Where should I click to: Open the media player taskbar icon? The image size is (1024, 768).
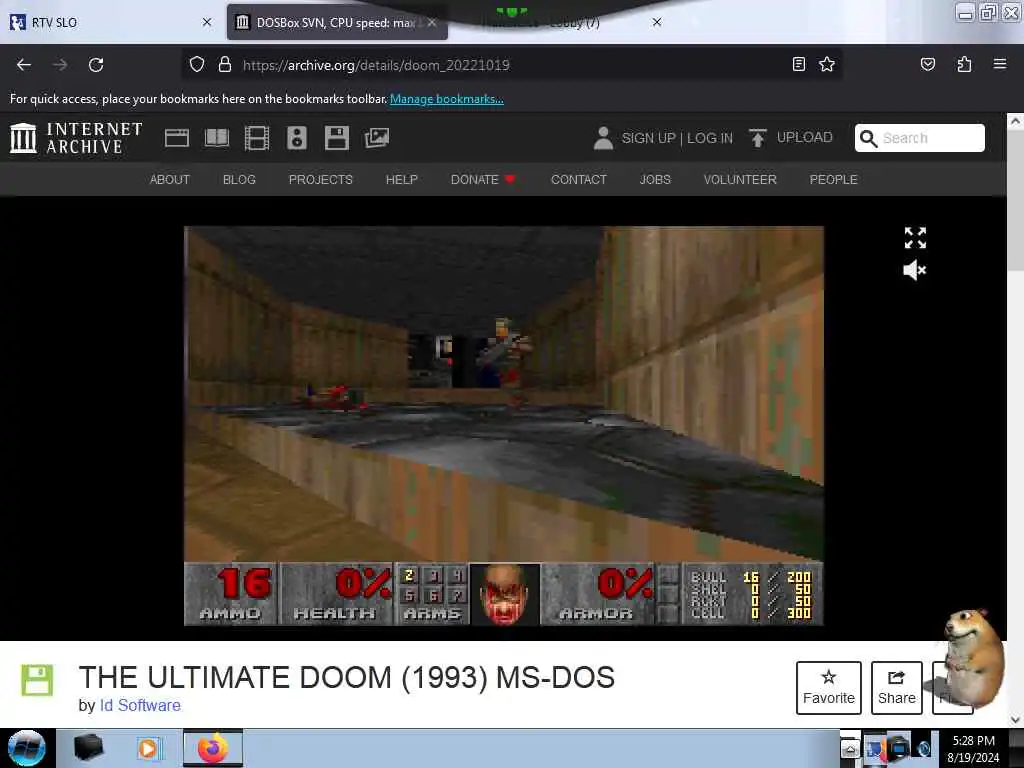point(149,748)
